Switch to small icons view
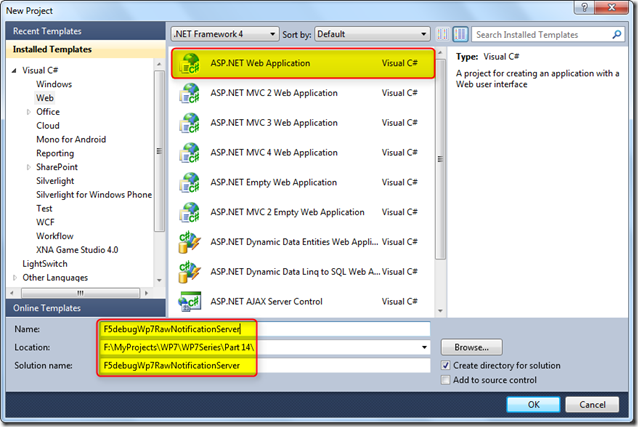This screenshot has height=427, width=638. click(442, 34)
